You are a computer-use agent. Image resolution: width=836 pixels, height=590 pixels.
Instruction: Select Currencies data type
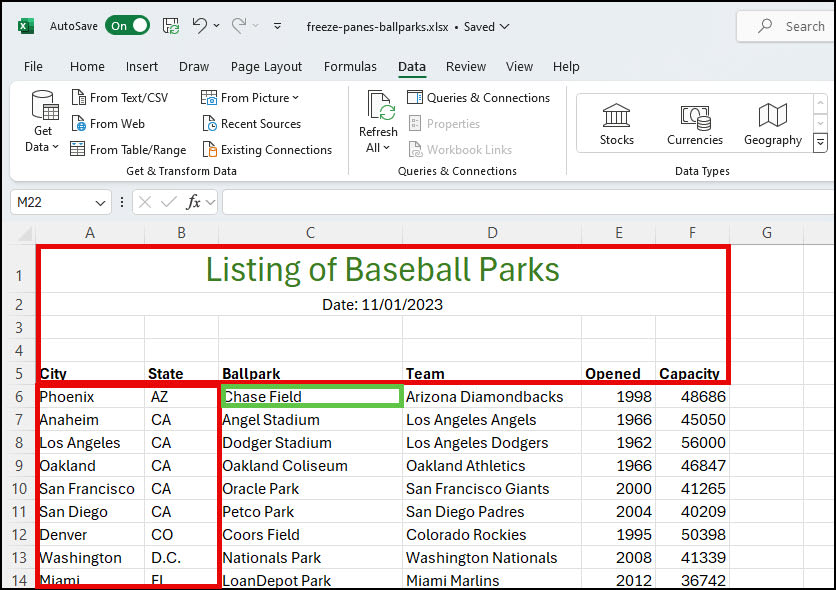pyautogui.click(x=694, y=123)
